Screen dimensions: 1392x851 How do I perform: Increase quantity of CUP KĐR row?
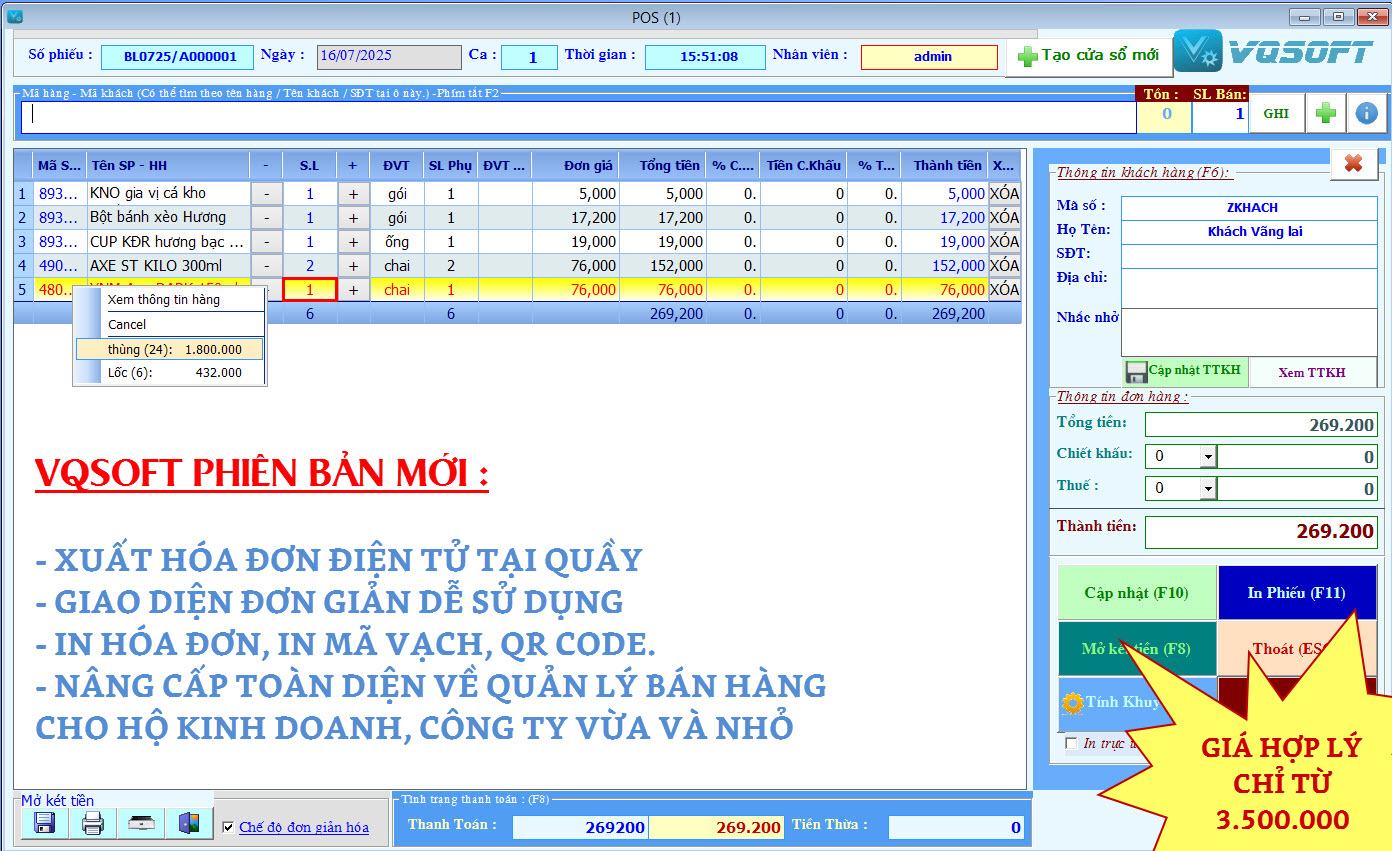[353, 242]
